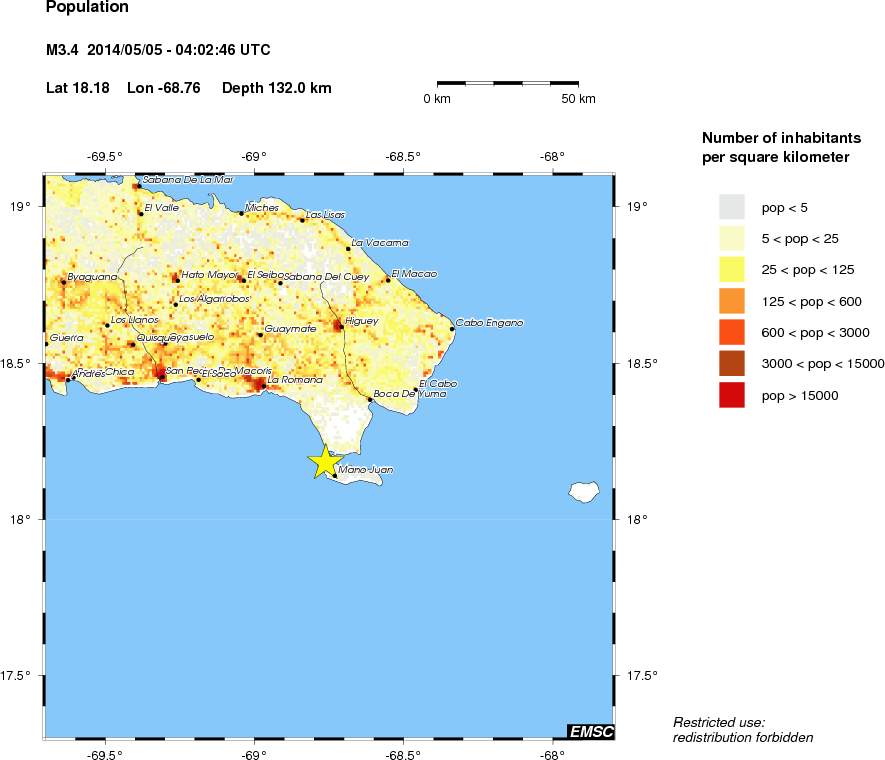The width and height of the screenshot is (885, 760).
Task: Click the yellow star epicenter marker
Action: 323,462
